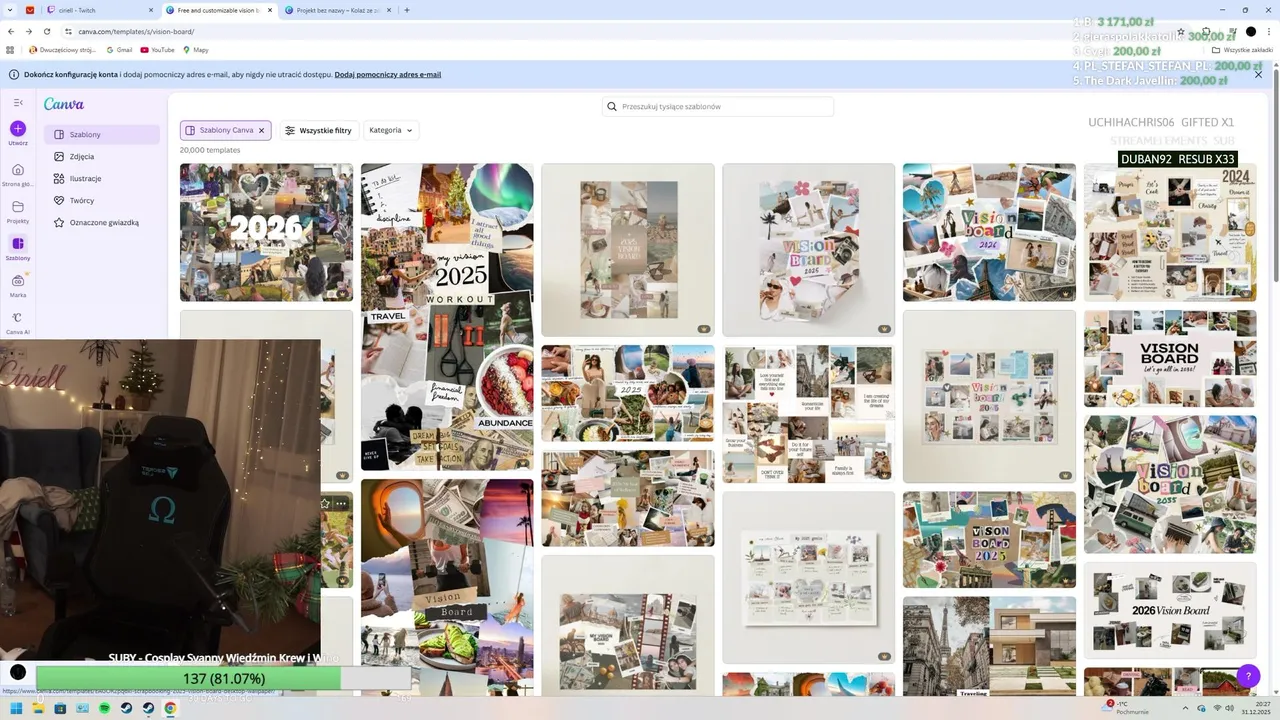Open the Chrome three-dot menu

coord(1269,31)
